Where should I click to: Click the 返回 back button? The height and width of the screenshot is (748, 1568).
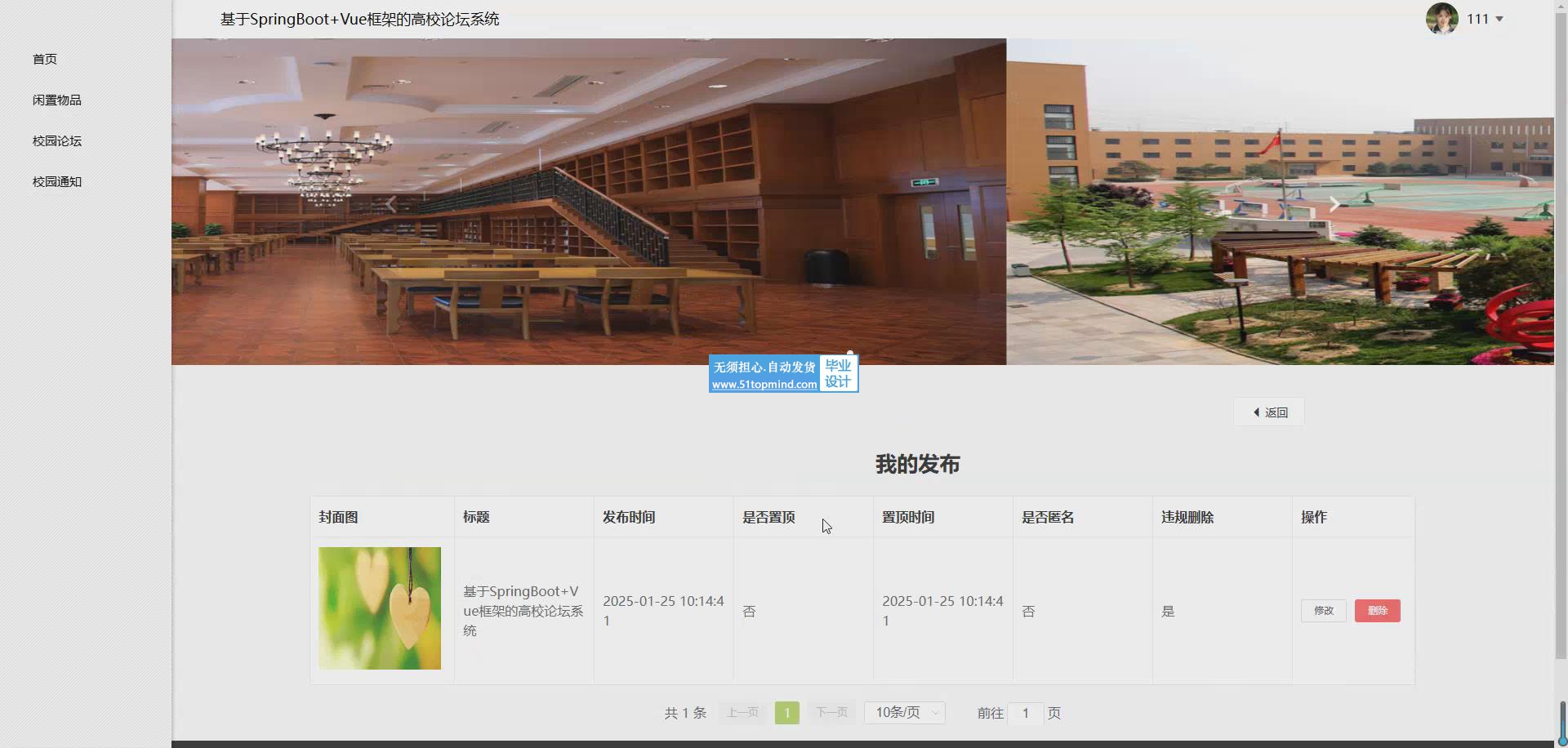point(1269,412)
